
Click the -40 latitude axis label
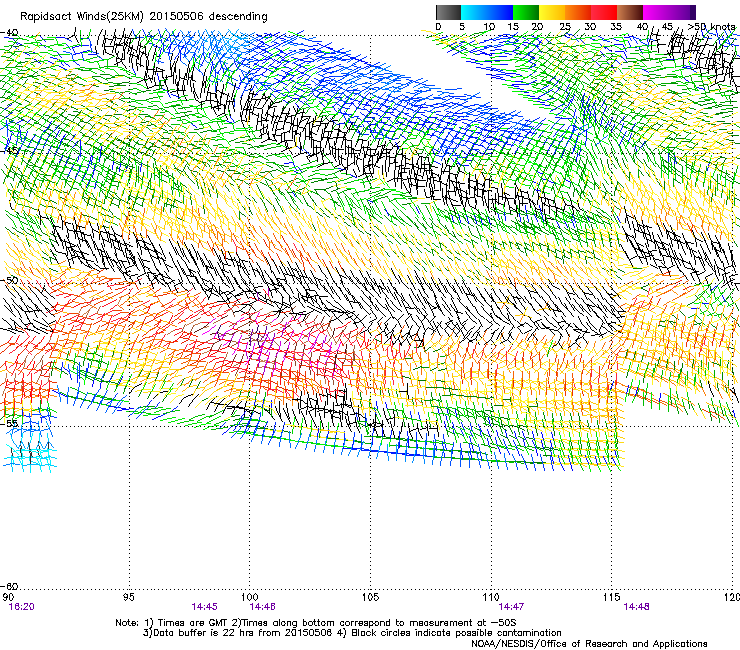(x=9, y=33)
